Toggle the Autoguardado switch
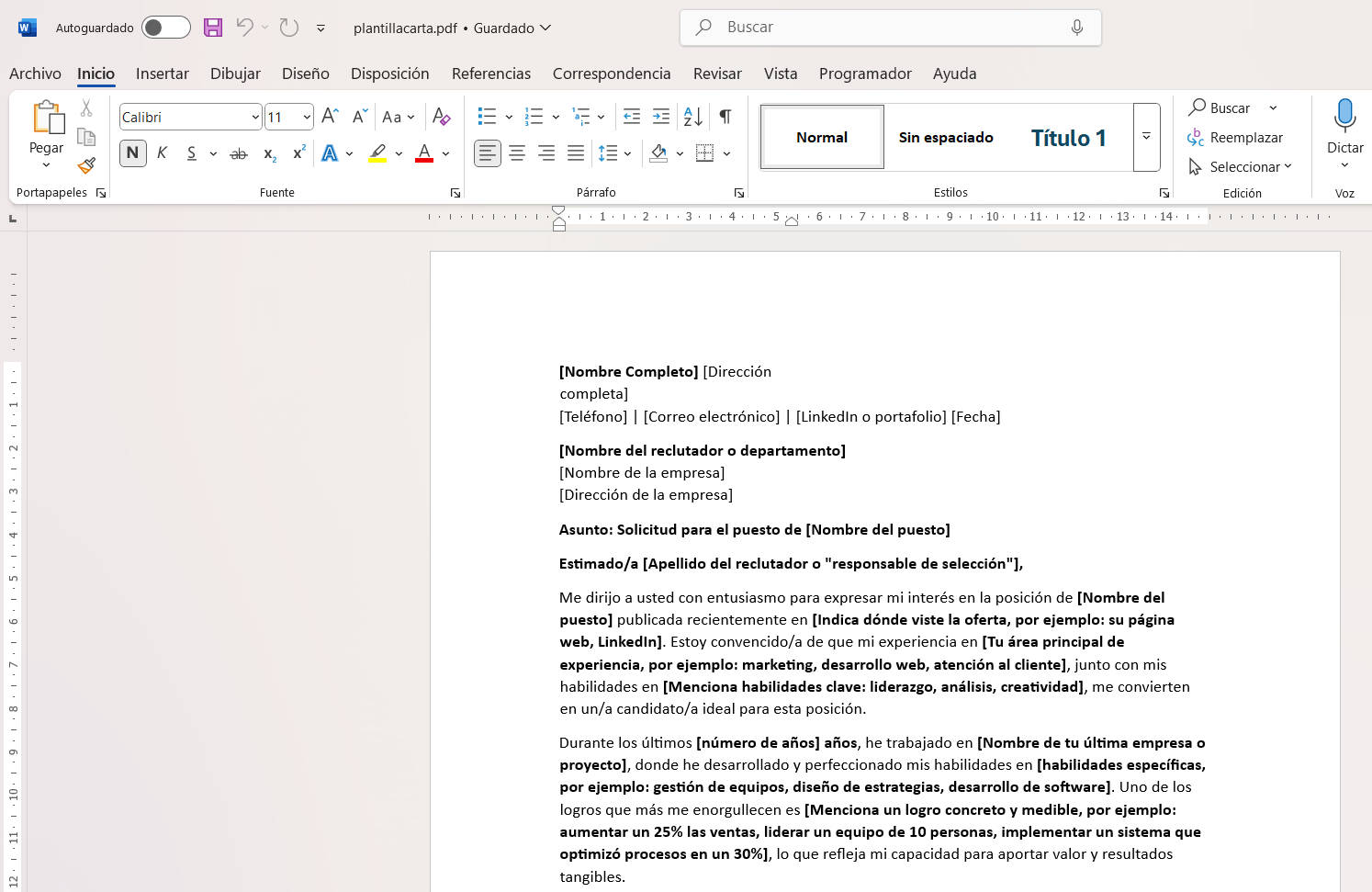This screenshot has width=1372, height=892. click(x=166, y=28)
